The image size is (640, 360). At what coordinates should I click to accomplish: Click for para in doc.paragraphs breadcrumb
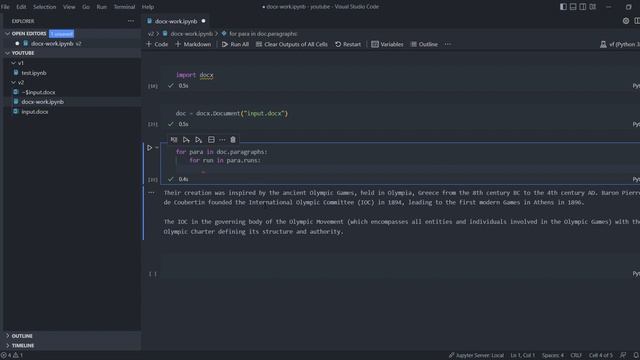[x=263, y=34]
